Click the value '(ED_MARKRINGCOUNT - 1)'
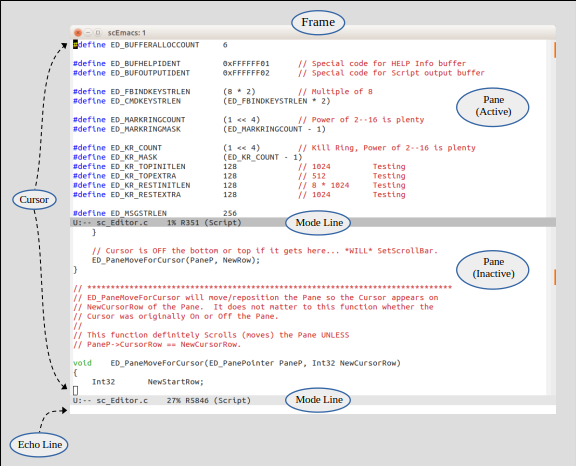576x466 pixels. click(x=274, y=129)
